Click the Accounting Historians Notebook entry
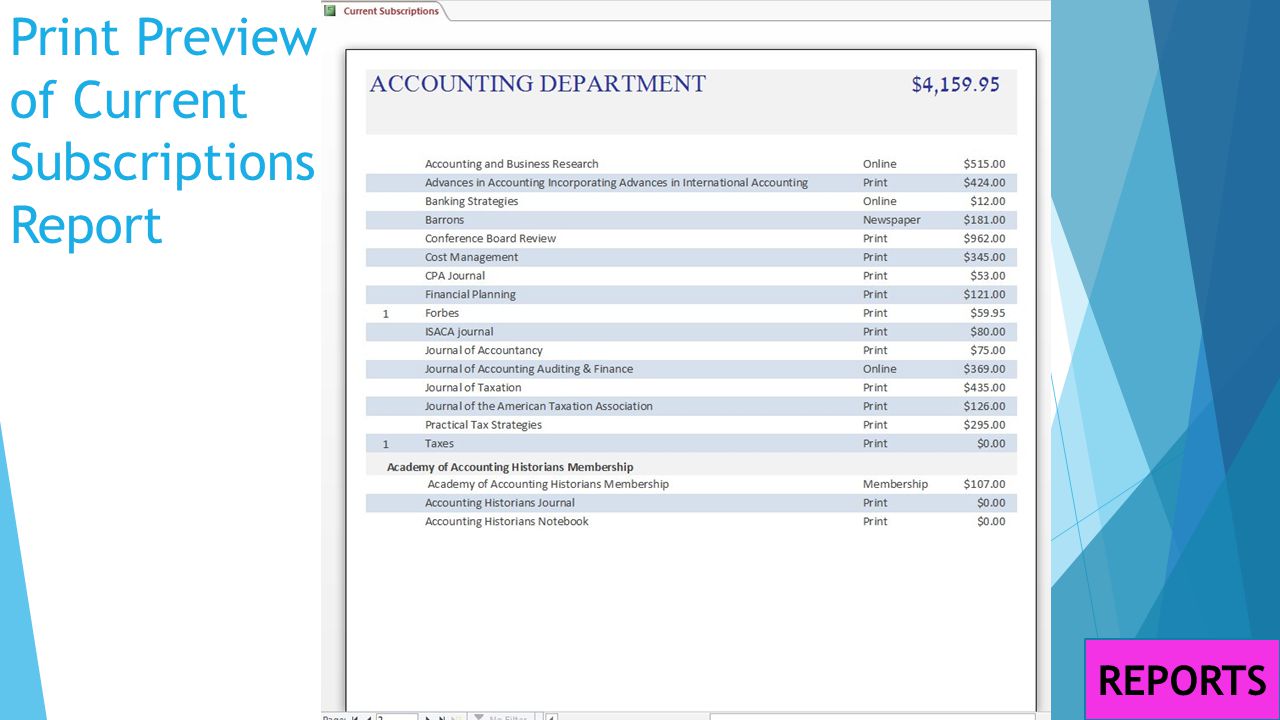1280x720 pixels. [x=506, y=522]
